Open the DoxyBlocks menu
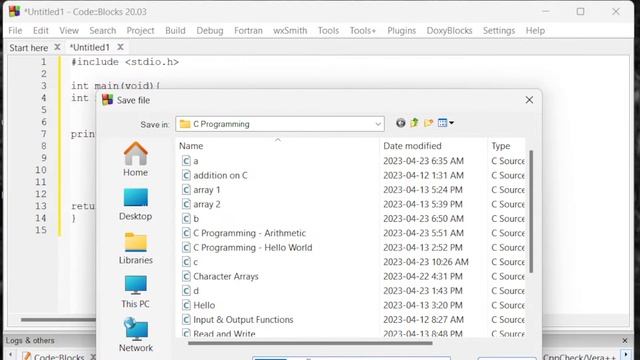 [x=449, y=31]
